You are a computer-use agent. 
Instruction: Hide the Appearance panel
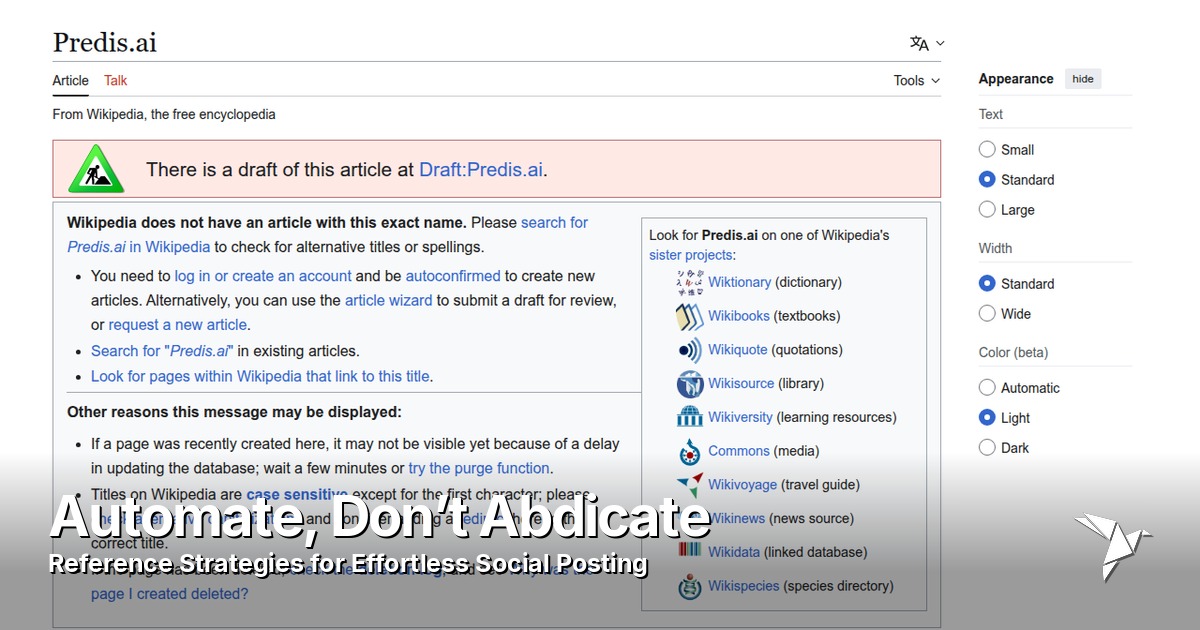(1083, 79)
